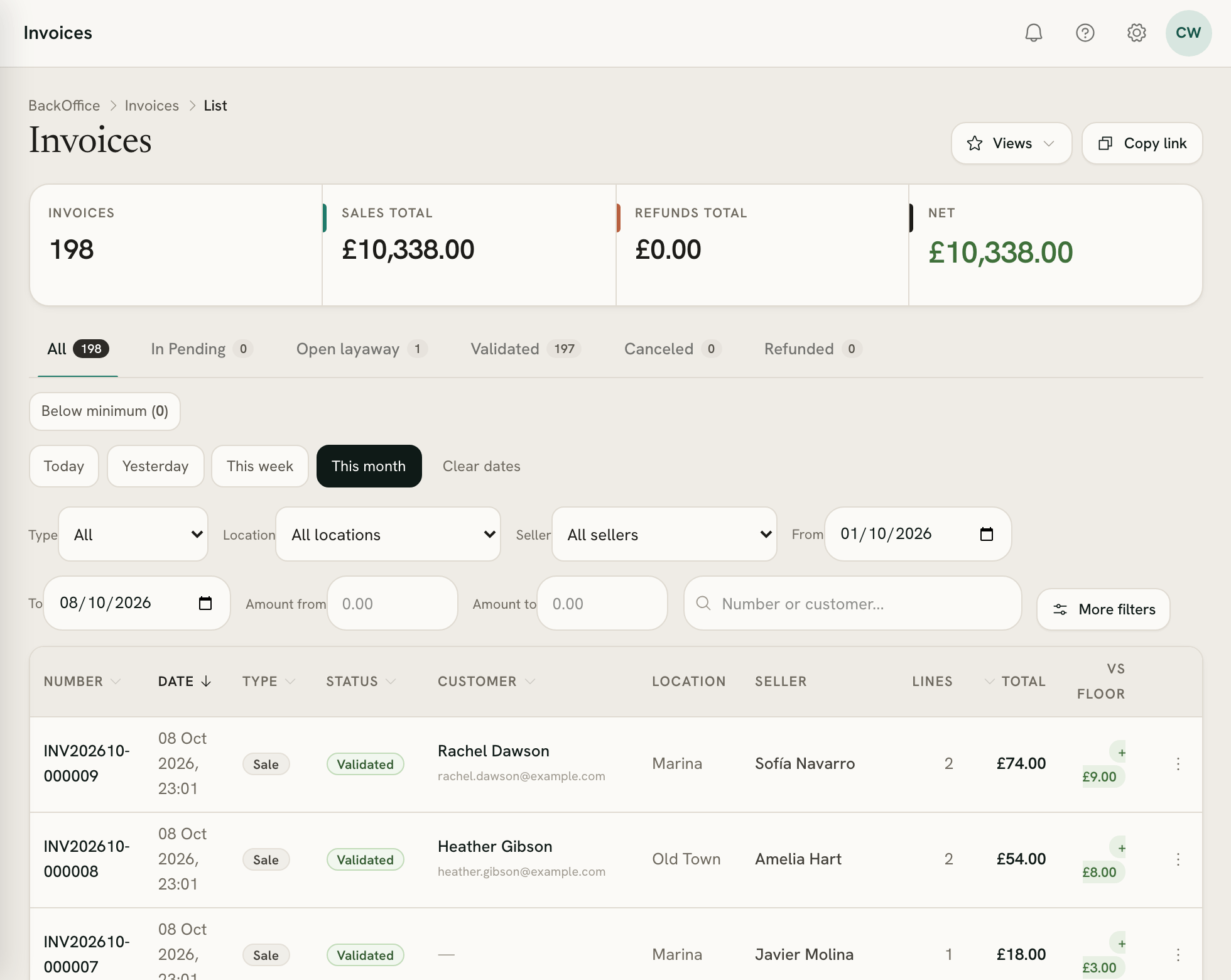The width and height of the screenshot is (1231, 980).
Task: Switch to the In Pending tab
Action: [x=201, y=349]
